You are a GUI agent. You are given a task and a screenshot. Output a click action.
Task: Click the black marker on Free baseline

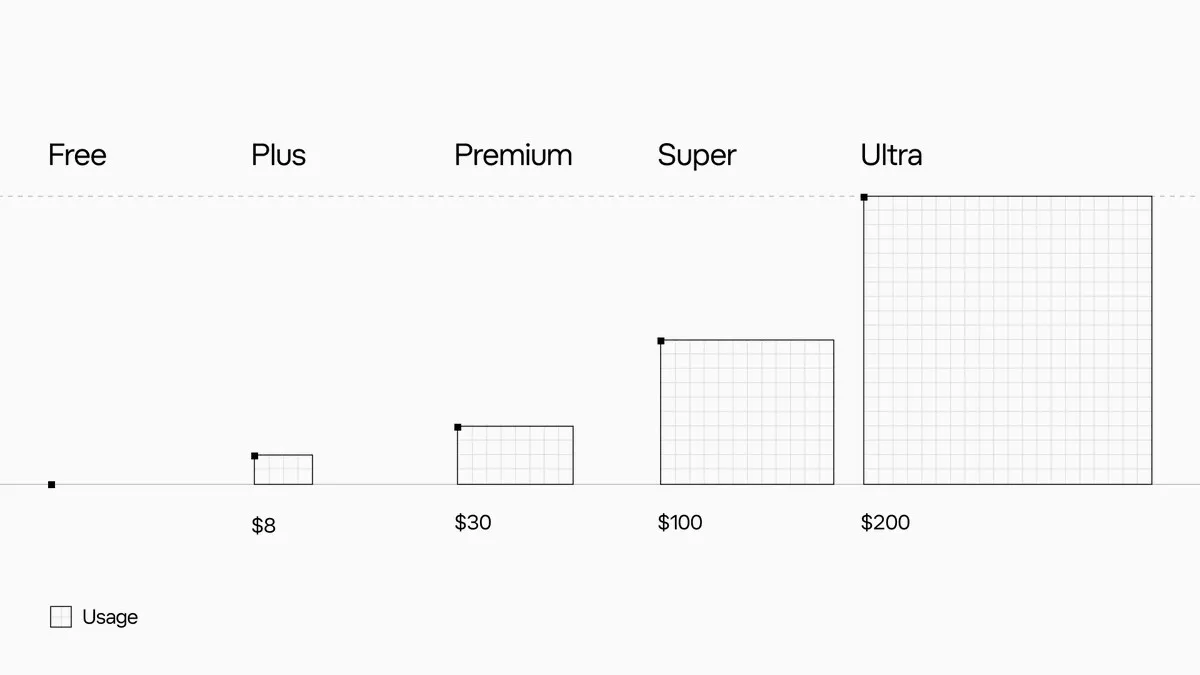click(52, 485)
